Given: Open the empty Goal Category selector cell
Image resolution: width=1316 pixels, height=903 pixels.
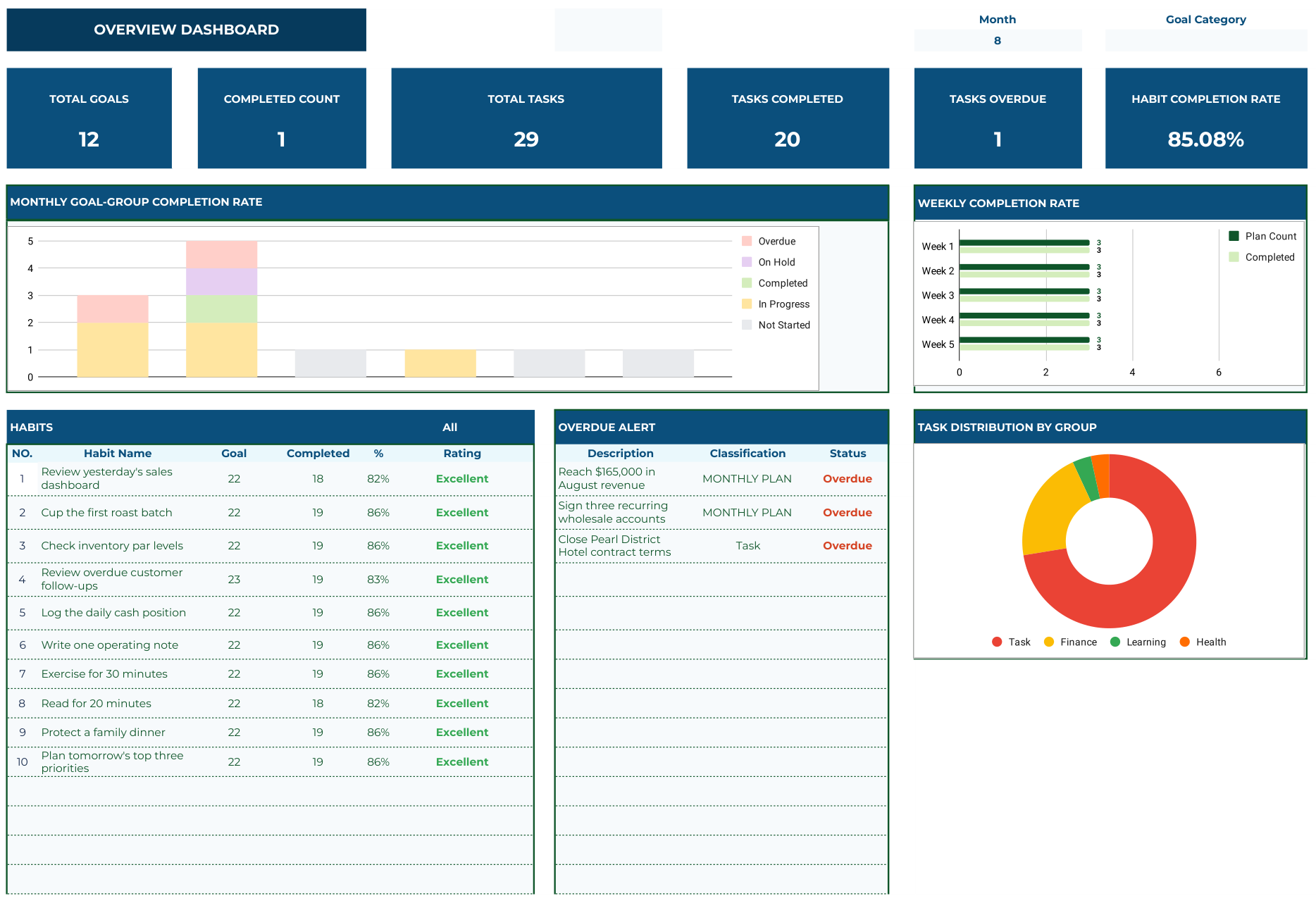Looking at the screenshot, I should (x=1205, y=41).
